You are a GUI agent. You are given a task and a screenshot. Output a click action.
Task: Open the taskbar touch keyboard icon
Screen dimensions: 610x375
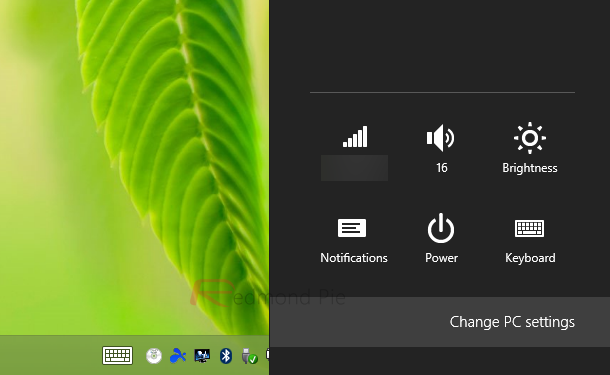click(117, 356)
